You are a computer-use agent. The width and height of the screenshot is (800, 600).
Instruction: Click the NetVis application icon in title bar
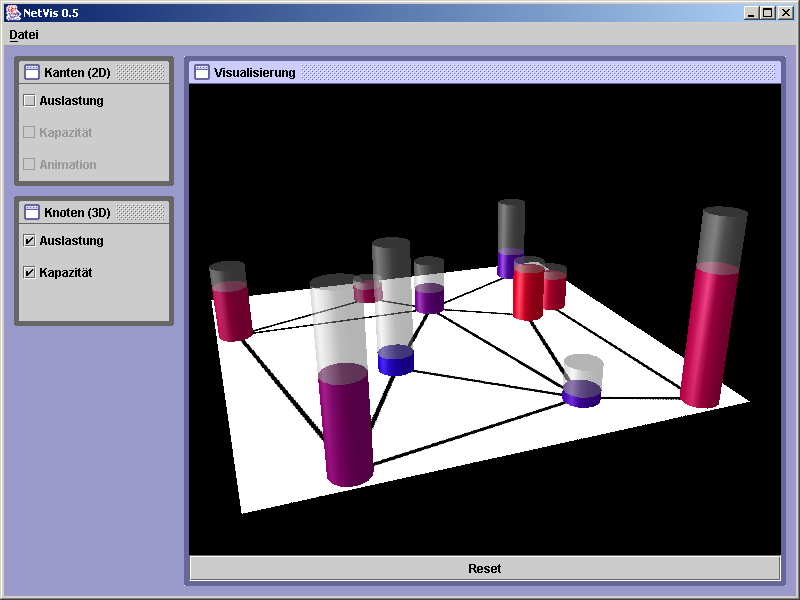click(x=13, y=13)
